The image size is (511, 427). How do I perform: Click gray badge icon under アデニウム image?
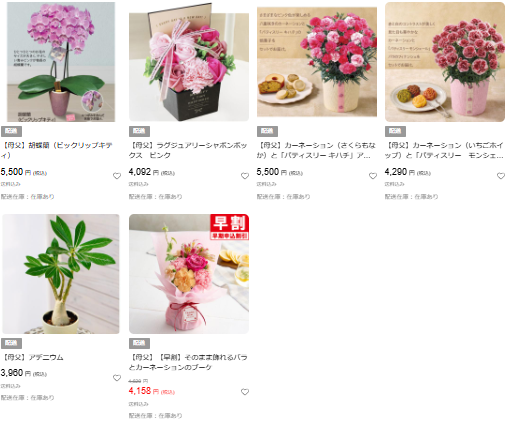(11, 343)
